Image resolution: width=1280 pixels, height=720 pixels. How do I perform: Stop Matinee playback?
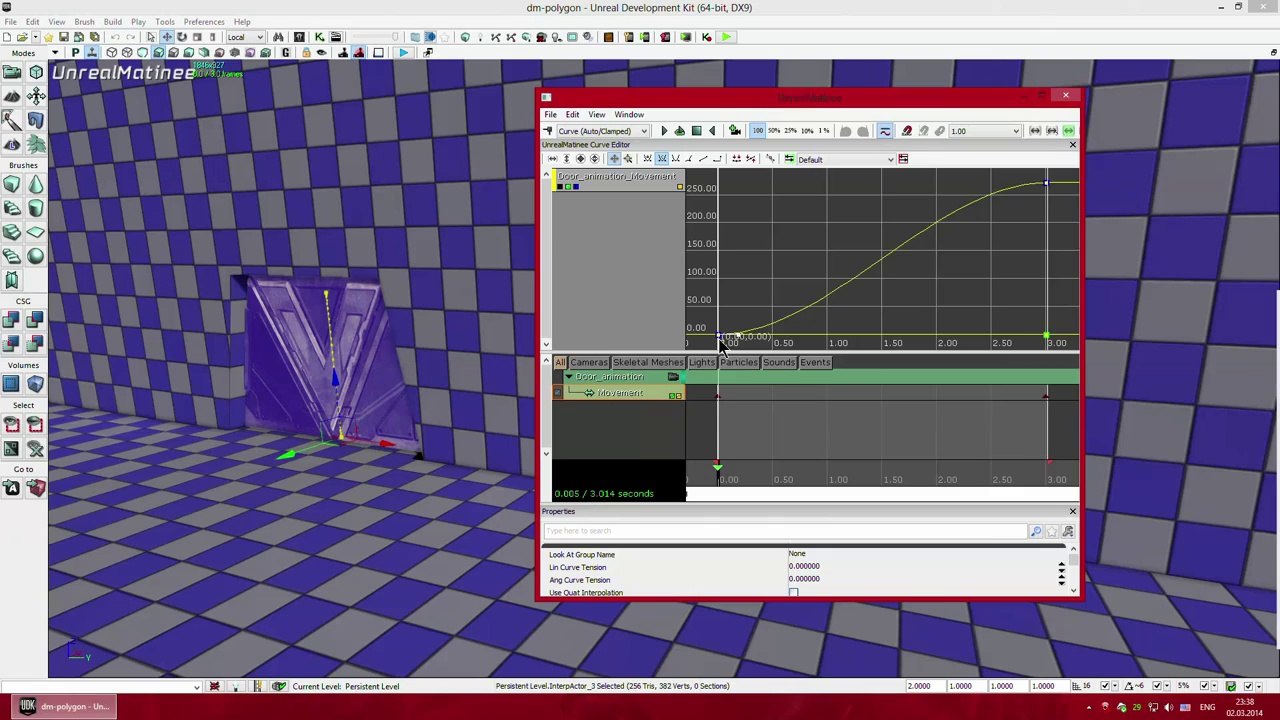pos(696,131)
